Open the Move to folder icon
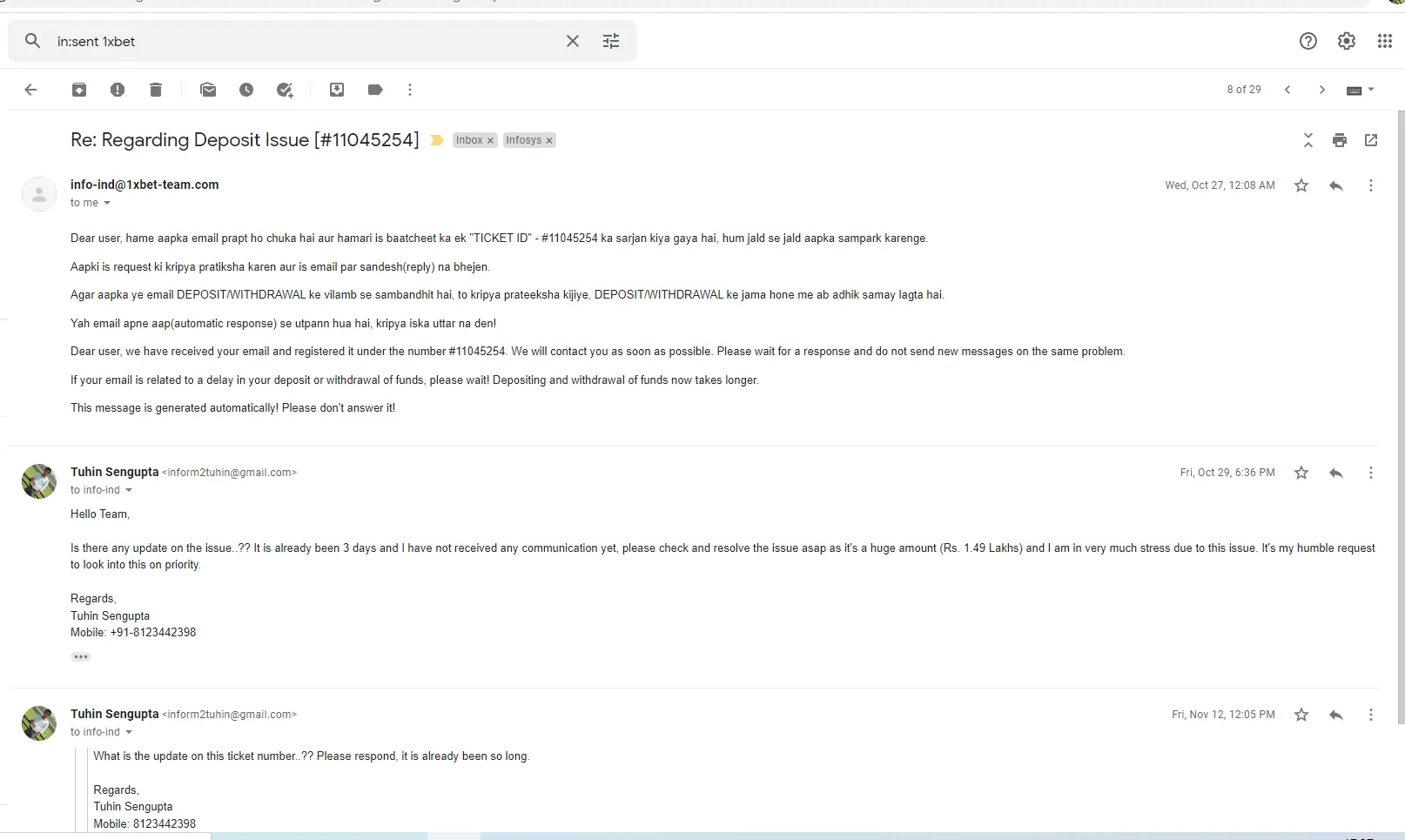This screenshot has width=1405, height=840. 337,90
